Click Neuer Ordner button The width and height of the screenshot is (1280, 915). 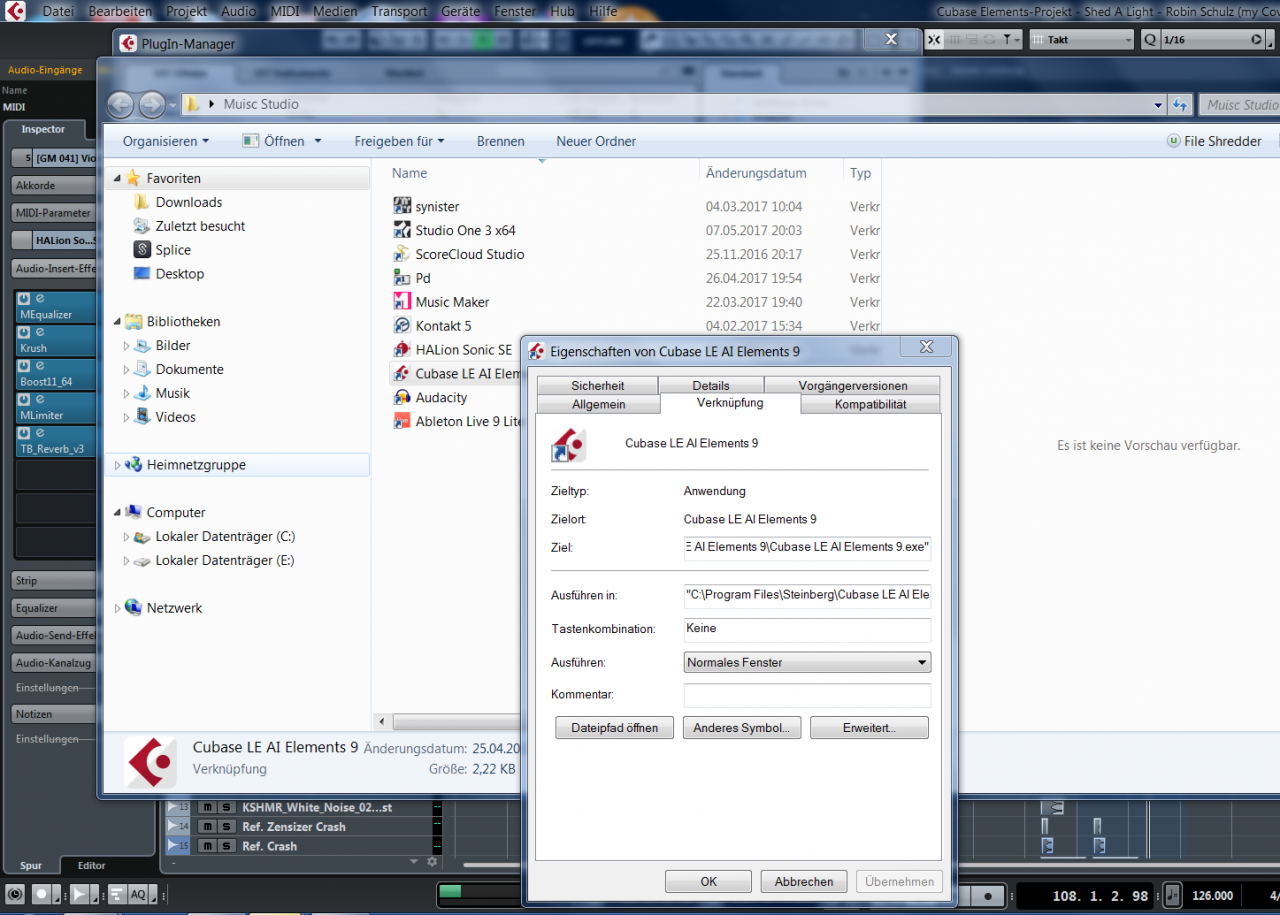[x=596, y=141]
